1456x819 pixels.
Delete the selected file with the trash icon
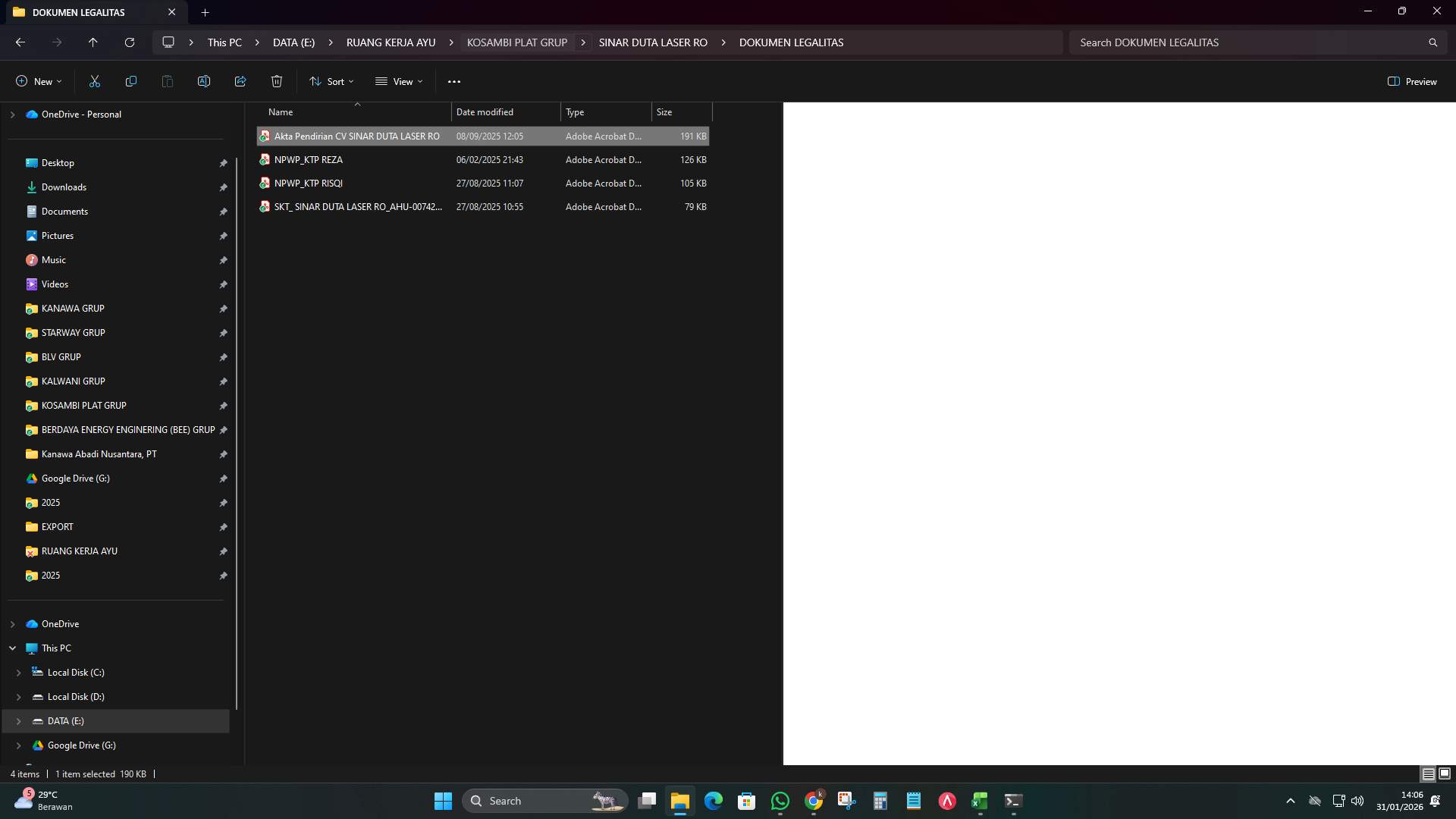click(x=276, y=81)
